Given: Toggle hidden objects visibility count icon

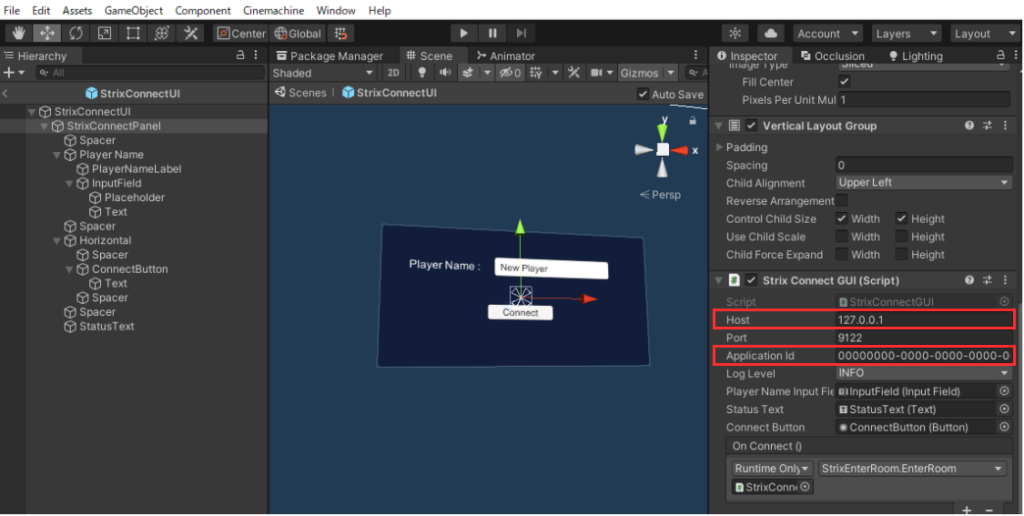Looking at the screenshot, I should 510,73.
